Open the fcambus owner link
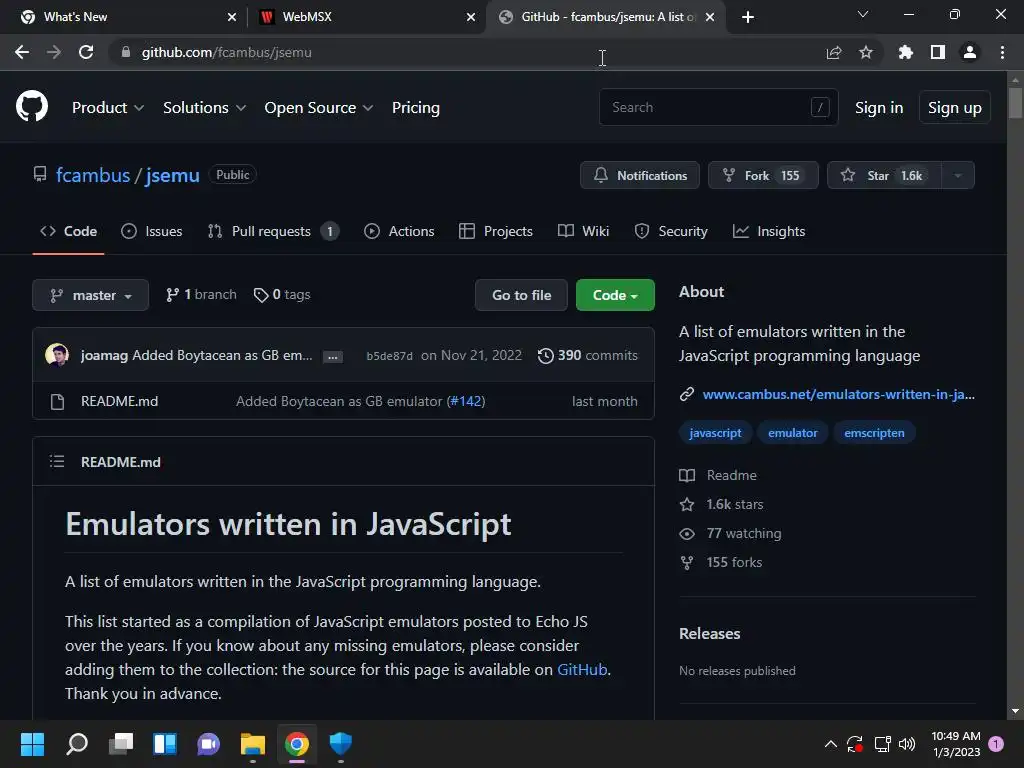 [x=93, y=175]
